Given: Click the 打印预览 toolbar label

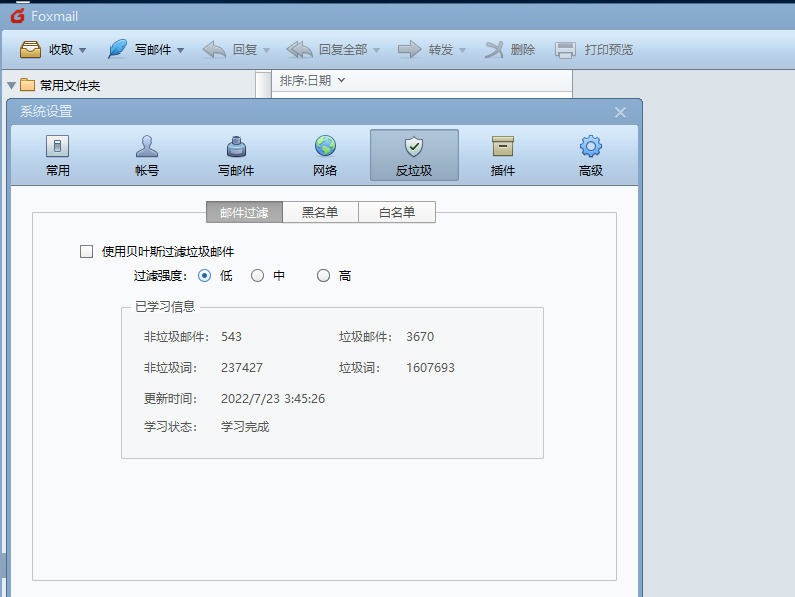Looking at the screenshot, I should click(x=609, y=50).
